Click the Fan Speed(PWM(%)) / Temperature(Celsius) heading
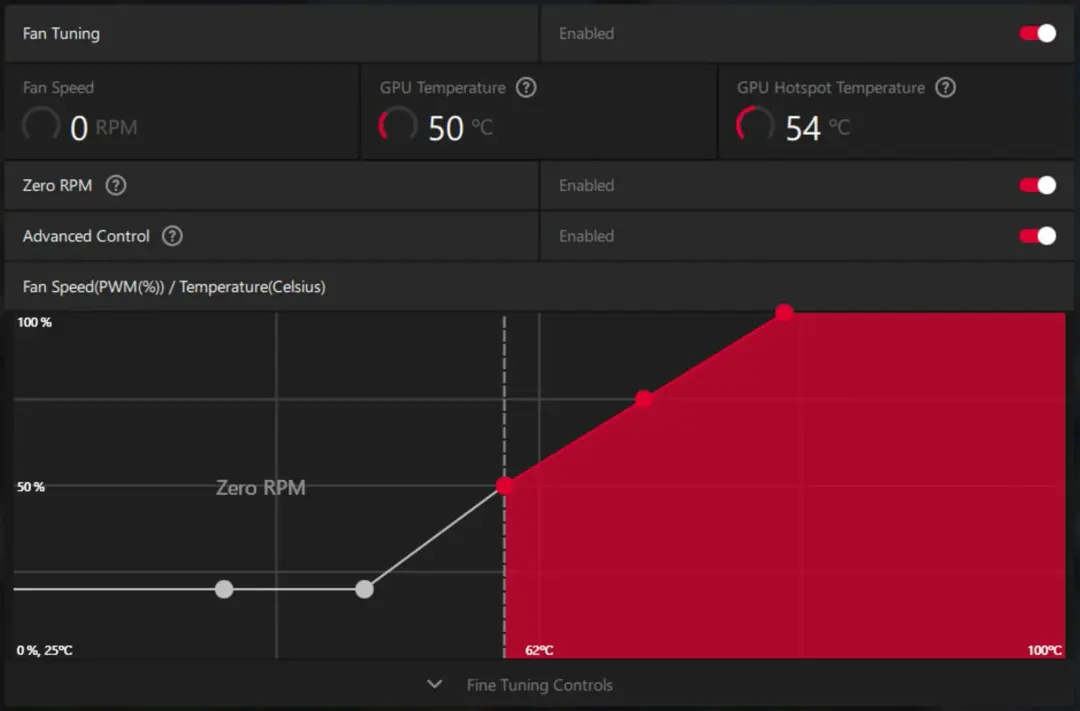This screenshot has height=711, width=1080. click(x=174, y=287)
